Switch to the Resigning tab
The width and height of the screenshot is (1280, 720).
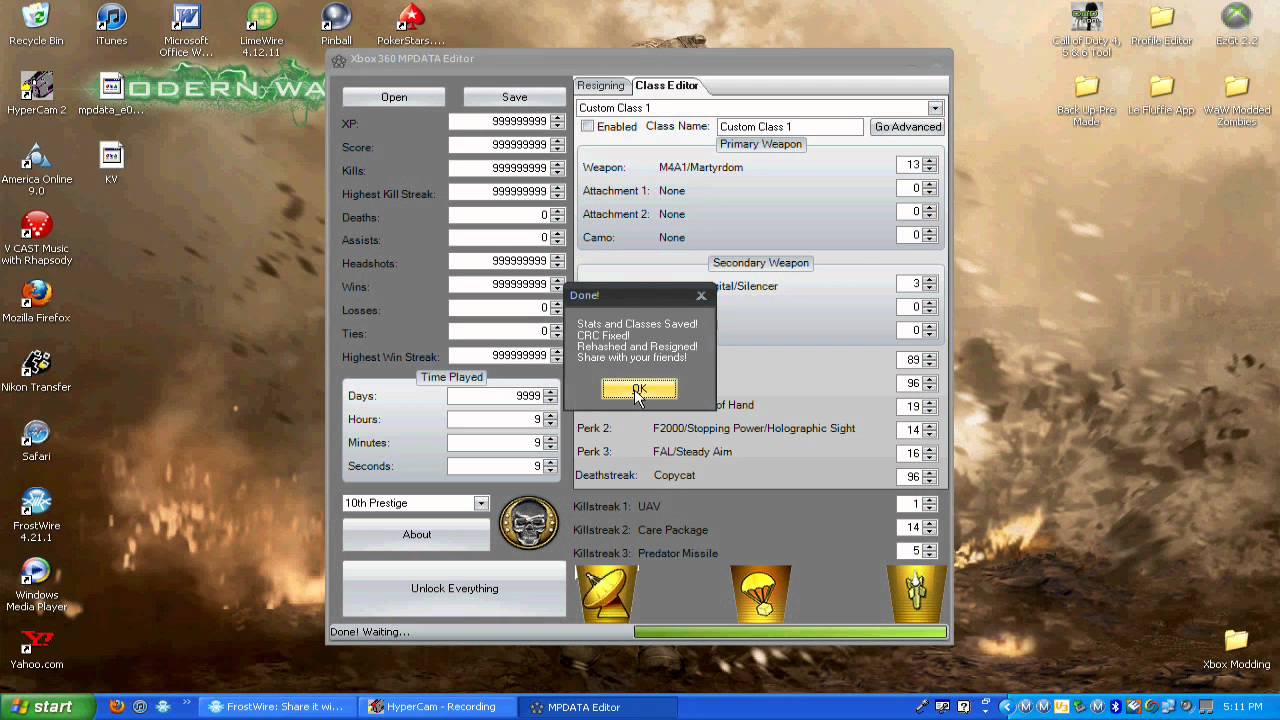click(x=601, y=86)
